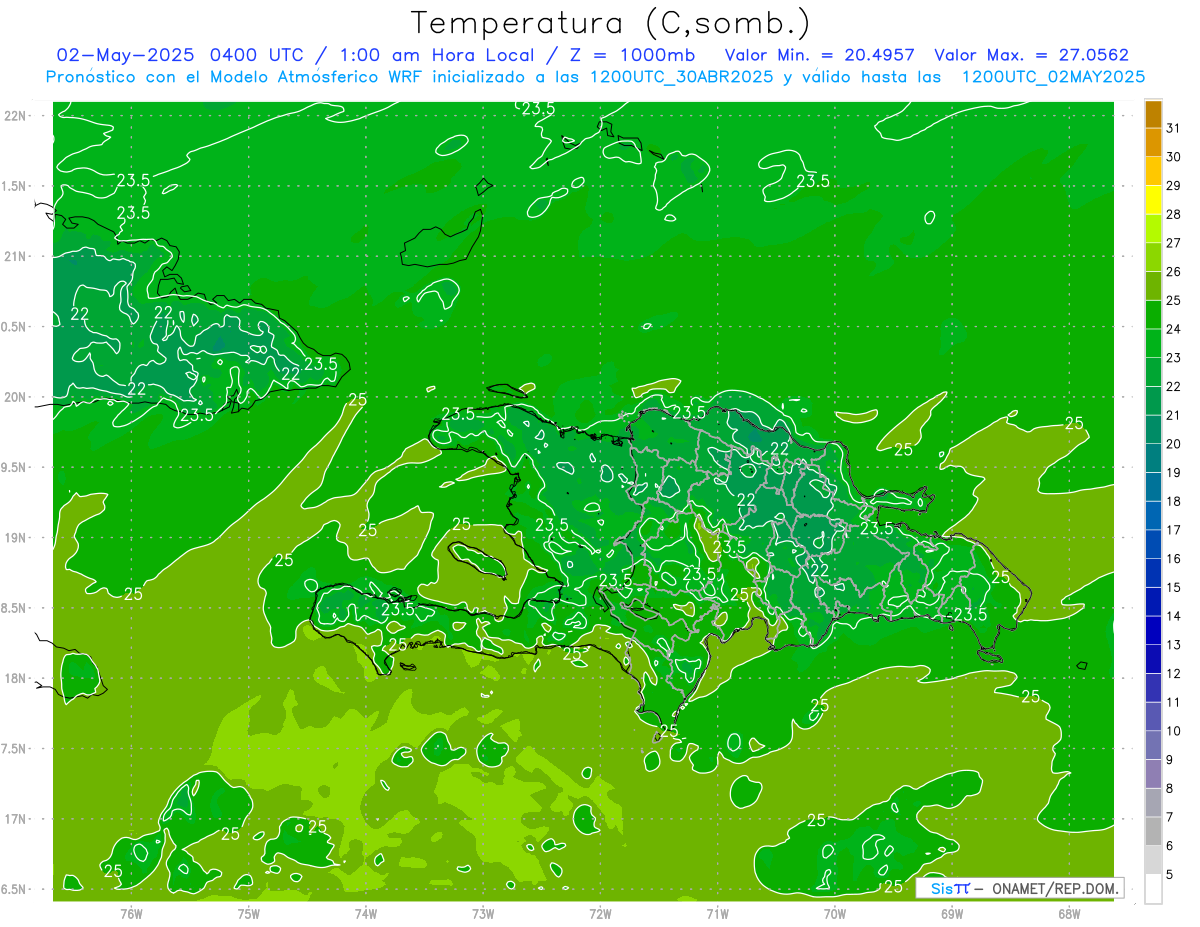Click the '17N' latitude axis label
1200x927 pixels.
click(17, 819)
